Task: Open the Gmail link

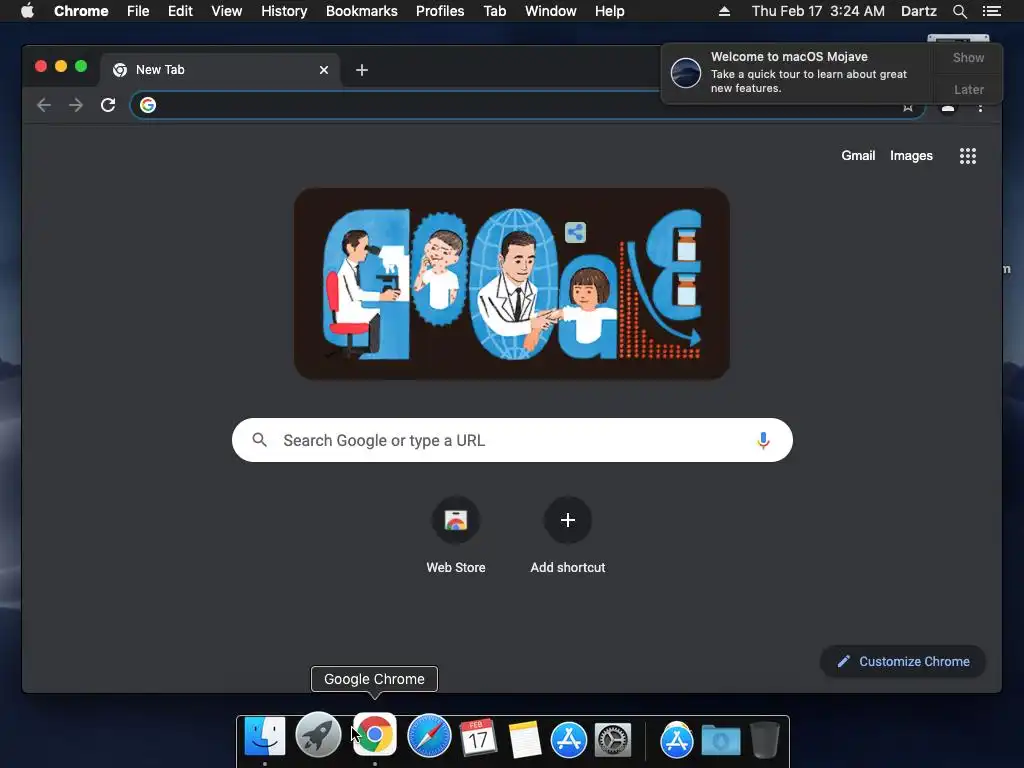Action: 858,155
